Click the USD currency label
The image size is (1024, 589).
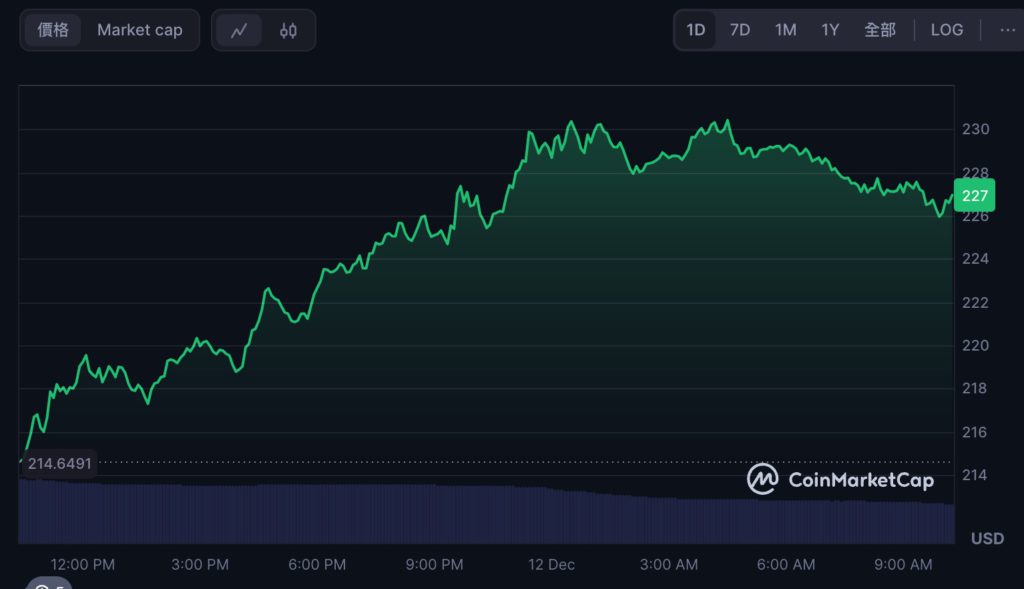tap(987, 539)
